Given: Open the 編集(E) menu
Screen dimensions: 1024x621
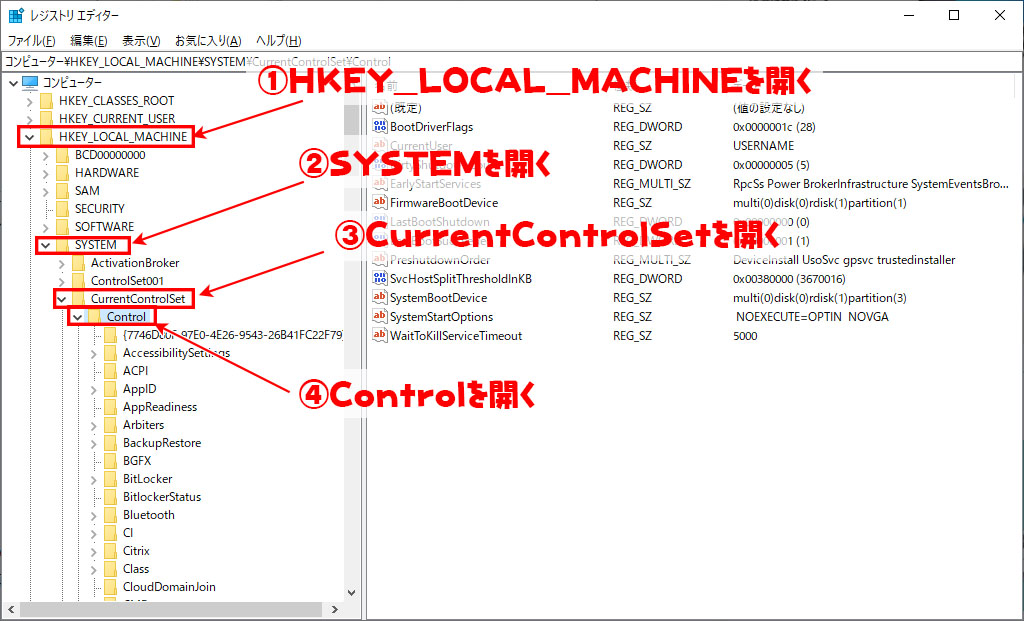Looking at the screenshot, I should 89,40.
